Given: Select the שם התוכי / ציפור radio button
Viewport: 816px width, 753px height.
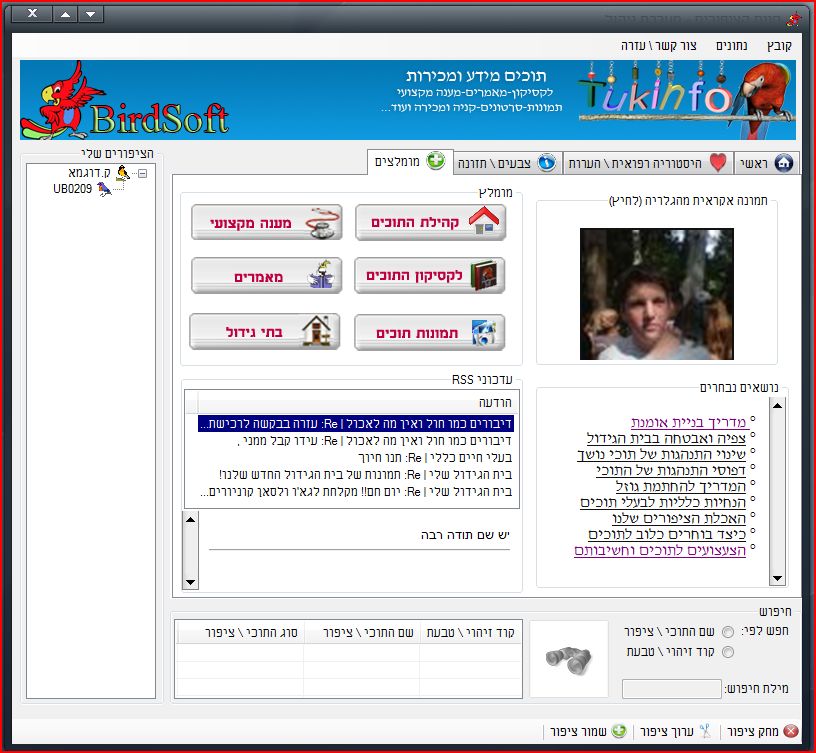Looking at the screenshot, I should pos(727,631).
